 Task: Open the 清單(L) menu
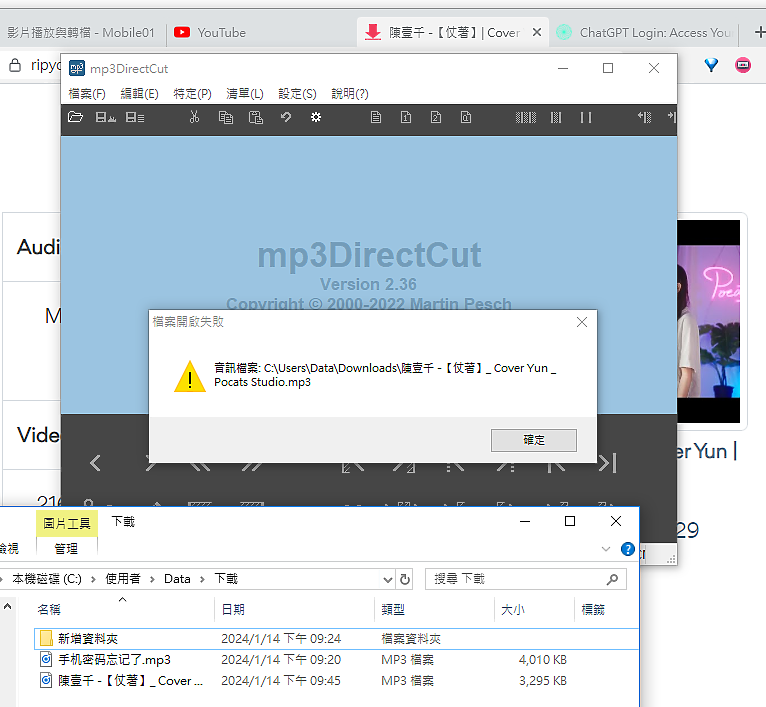pos(245,94)
